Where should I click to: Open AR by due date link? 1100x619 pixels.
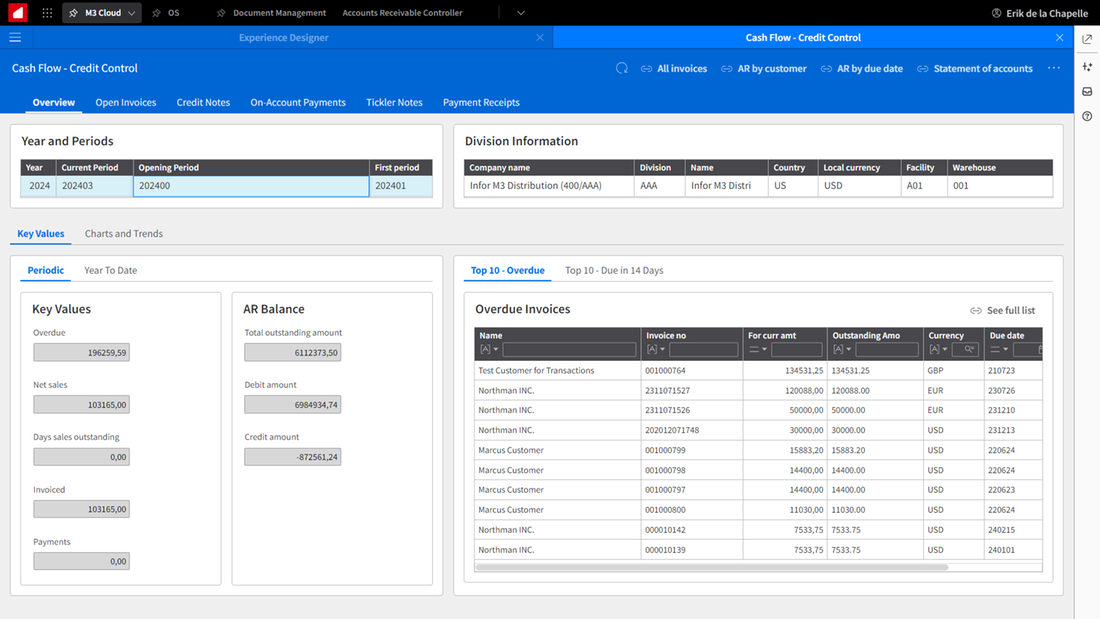861,68
